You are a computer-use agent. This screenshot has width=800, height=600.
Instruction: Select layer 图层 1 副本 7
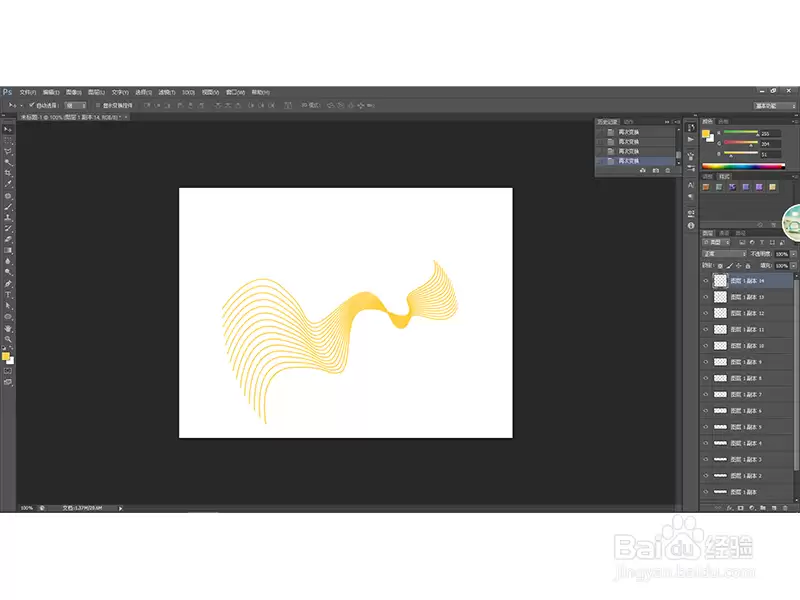(x=747, y=394)
